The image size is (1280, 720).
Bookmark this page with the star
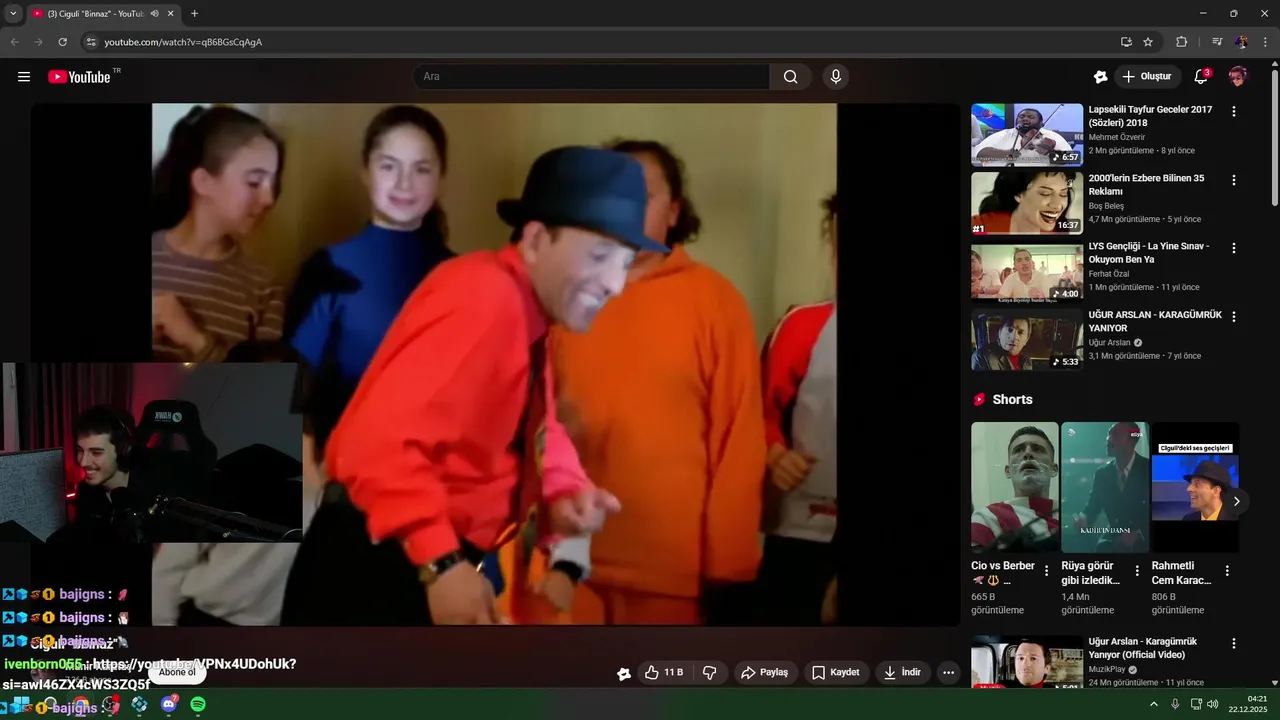click(x=1148, y=42)
